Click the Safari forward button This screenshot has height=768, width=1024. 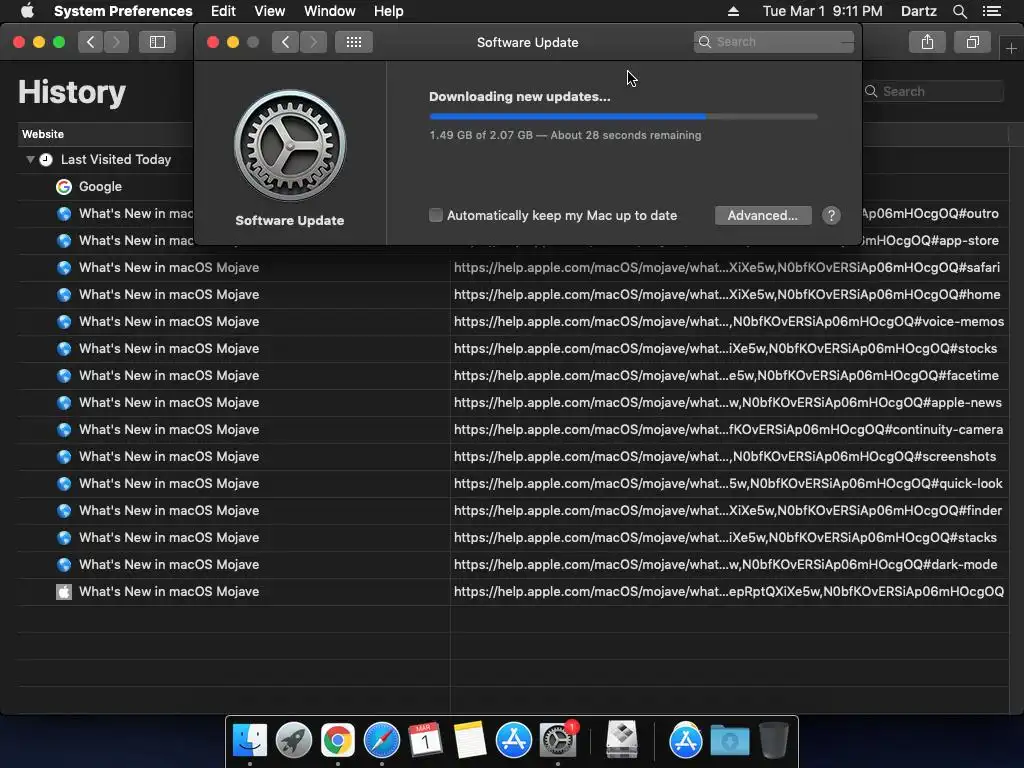pyautogui.click(x=116, y=42)
